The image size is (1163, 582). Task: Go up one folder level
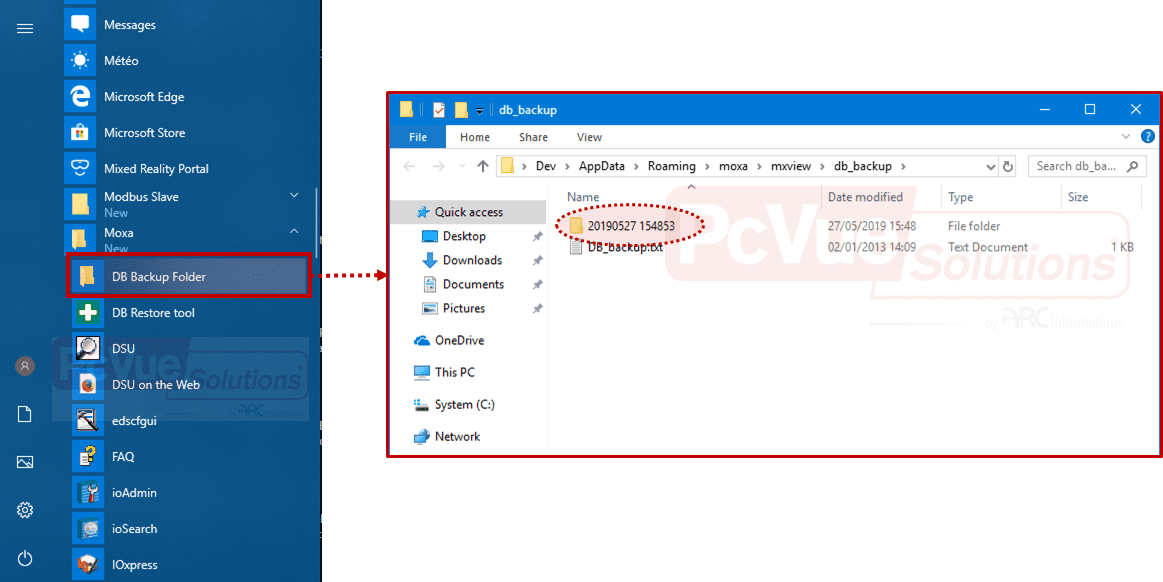point(483,166)
